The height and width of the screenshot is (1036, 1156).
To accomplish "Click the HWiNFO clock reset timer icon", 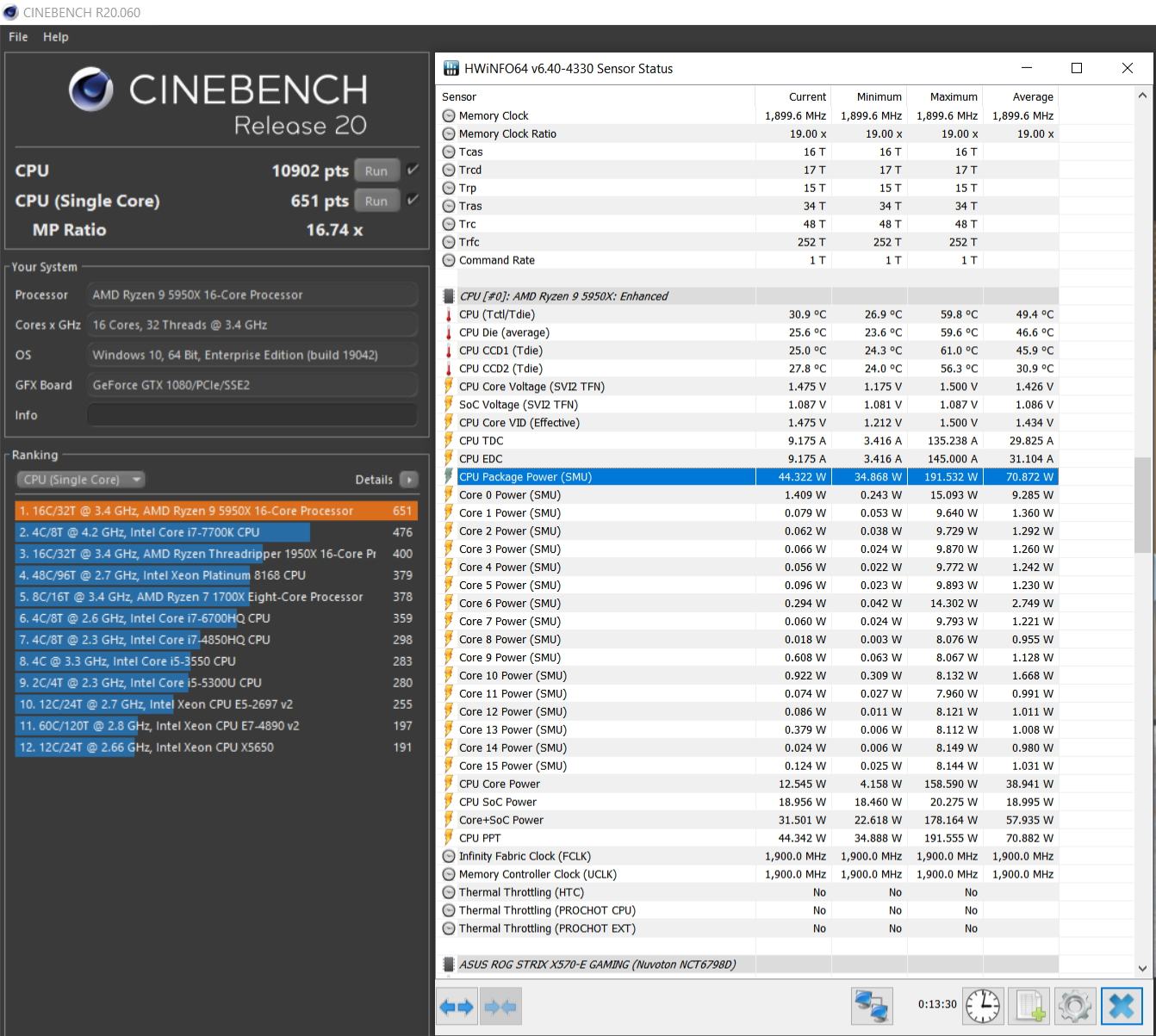I will point(982,1005).
